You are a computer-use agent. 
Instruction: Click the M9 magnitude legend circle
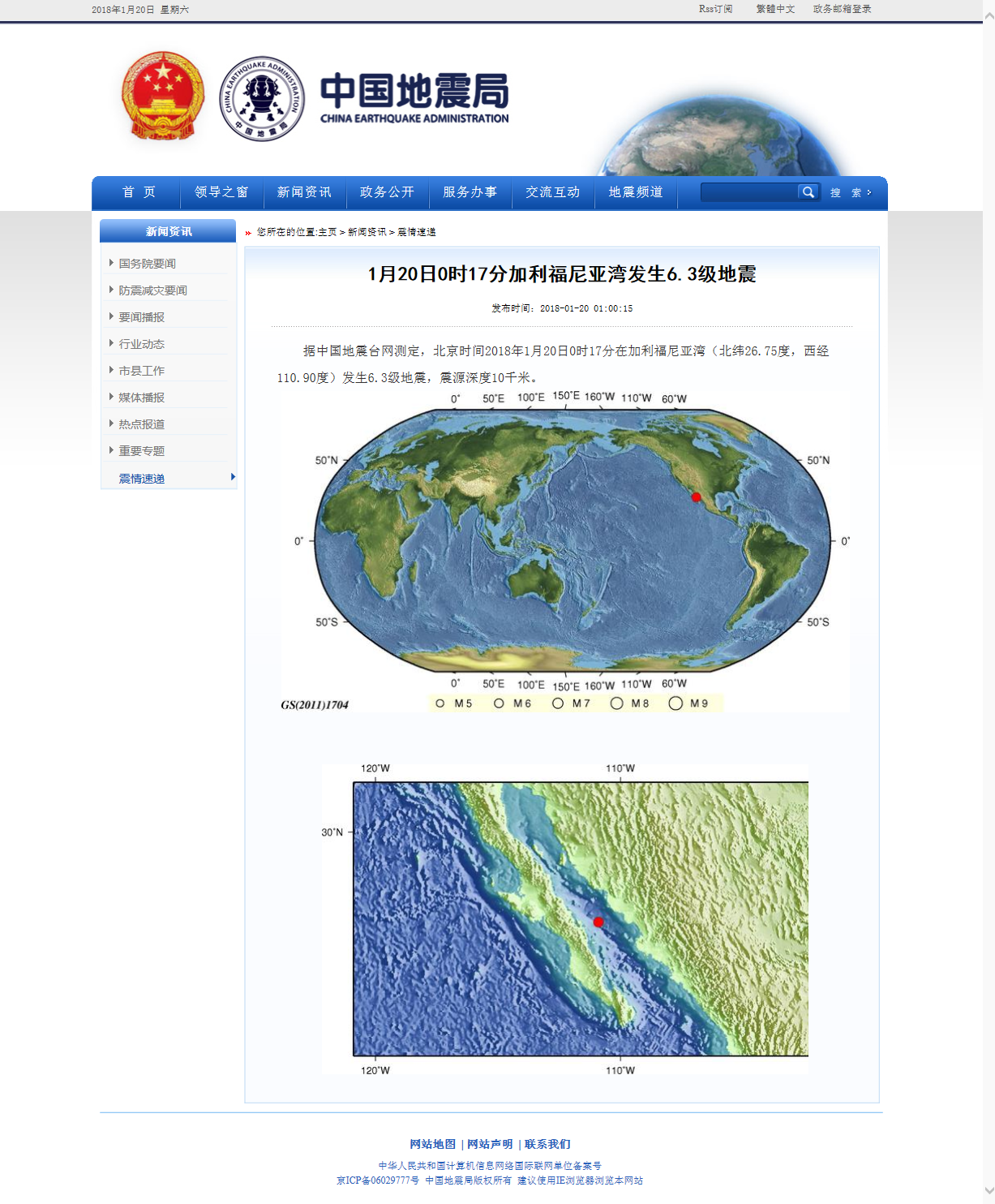point(675,703)
